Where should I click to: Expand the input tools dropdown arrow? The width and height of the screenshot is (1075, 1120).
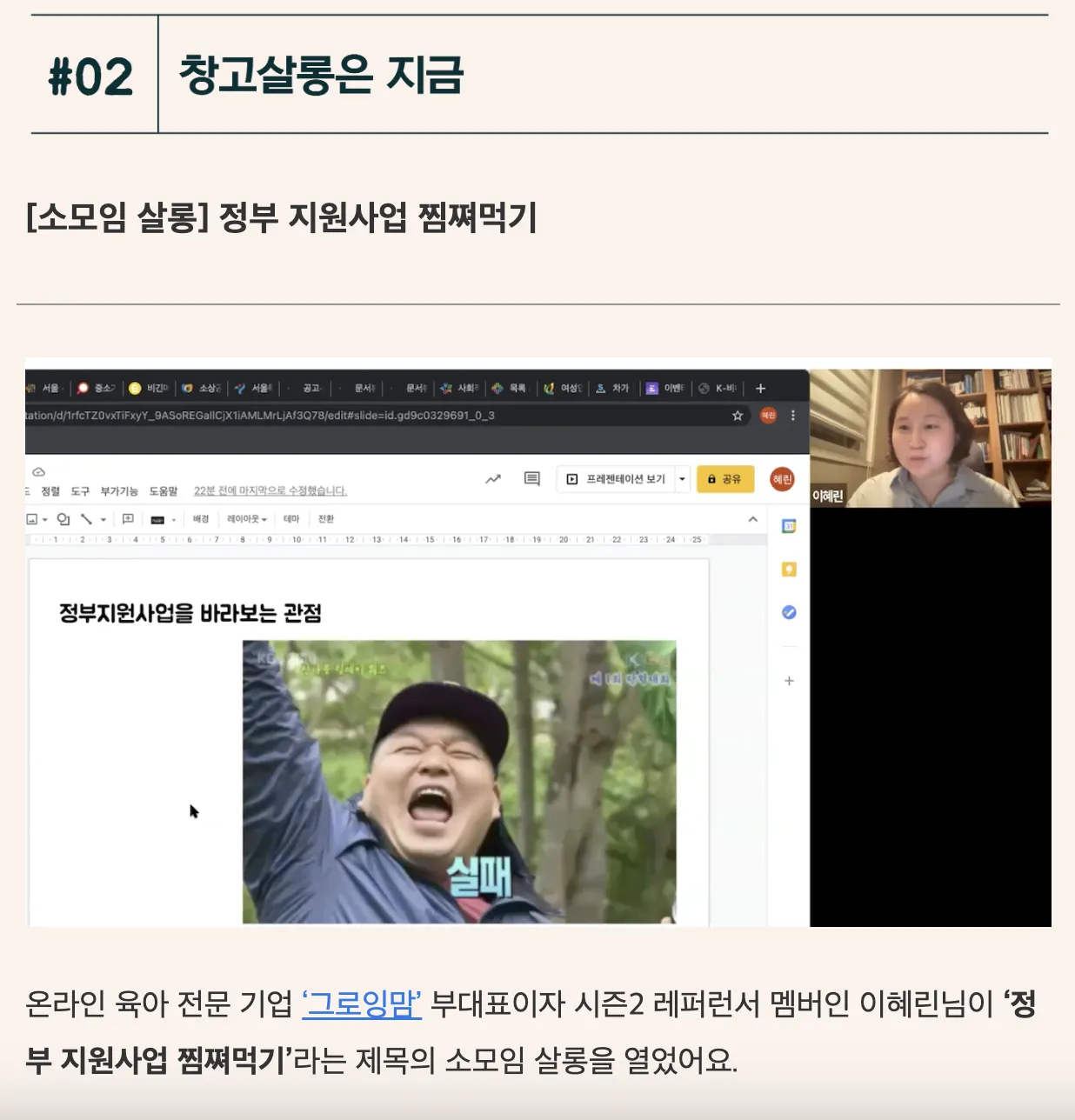[x=174, y=520]
